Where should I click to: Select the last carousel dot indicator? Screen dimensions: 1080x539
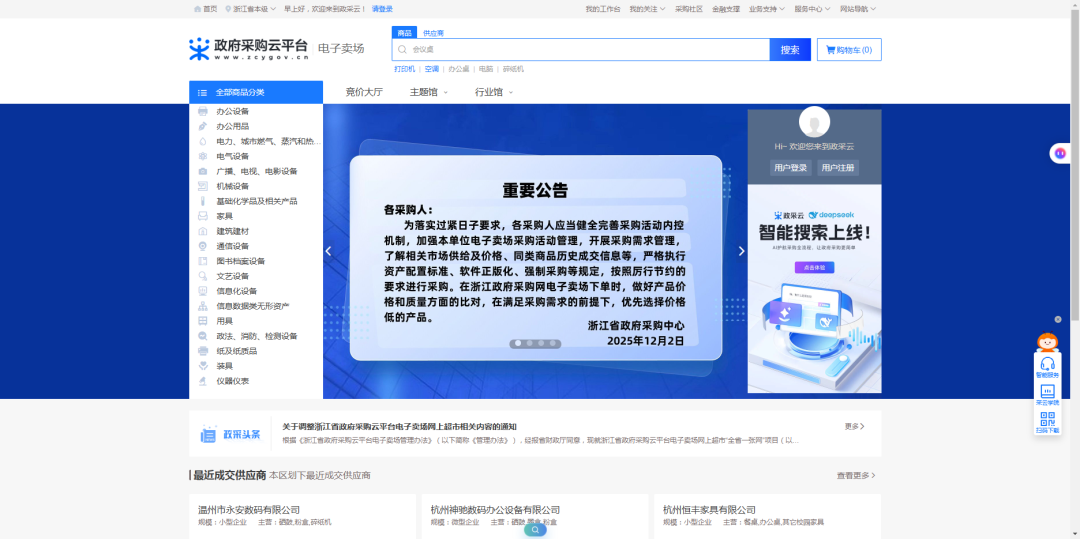tap(552, 343)
